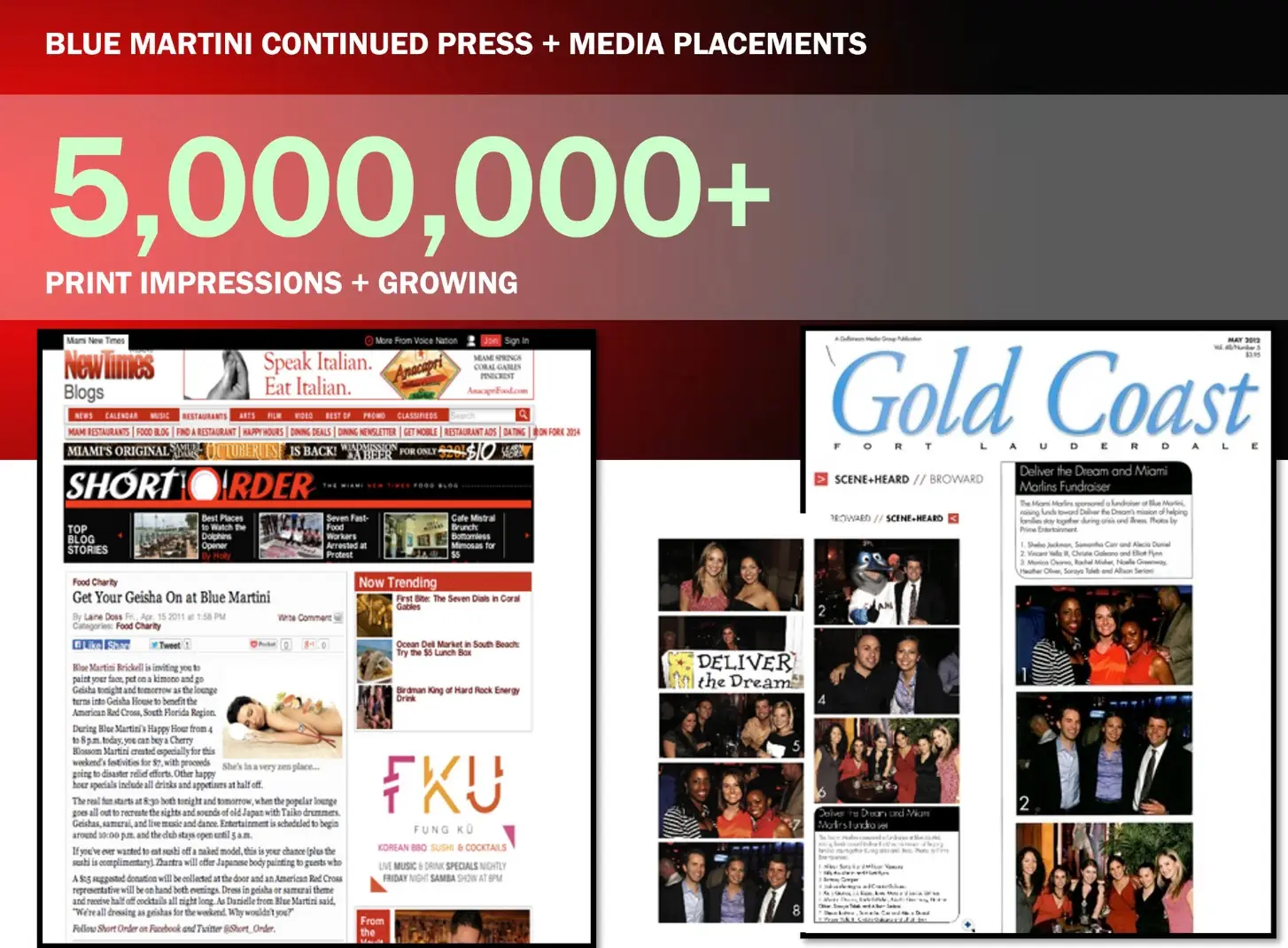Open the Calendar menu item
This screenshot has height=948, width=1288.
121,416
